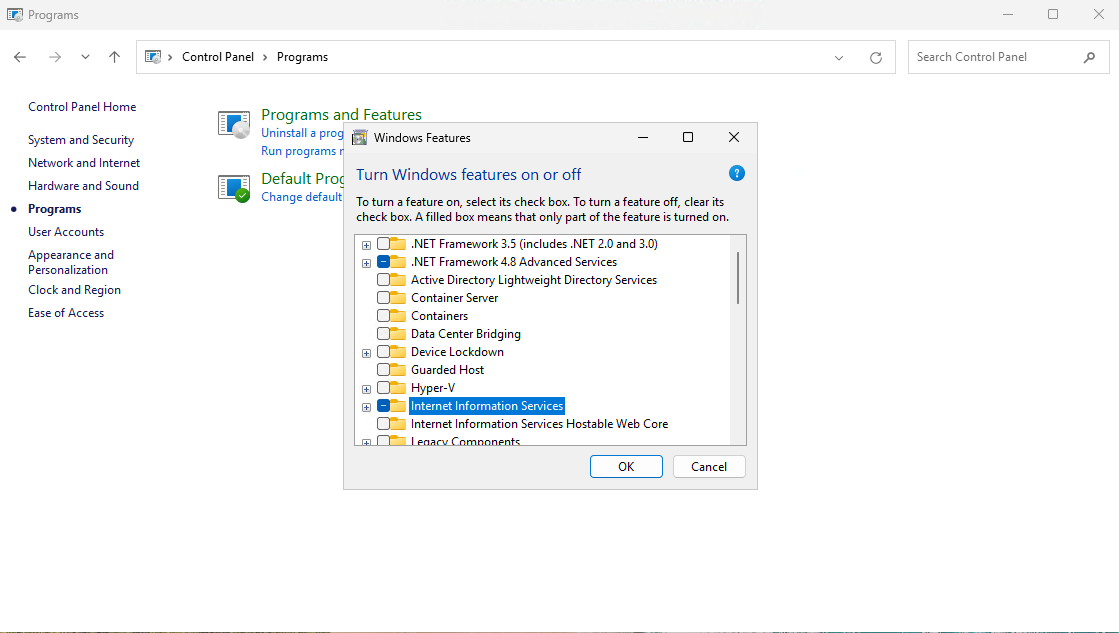Confirm feature changes with OK
This screenshot has width=1119, height=633.
tap(626, 467)
